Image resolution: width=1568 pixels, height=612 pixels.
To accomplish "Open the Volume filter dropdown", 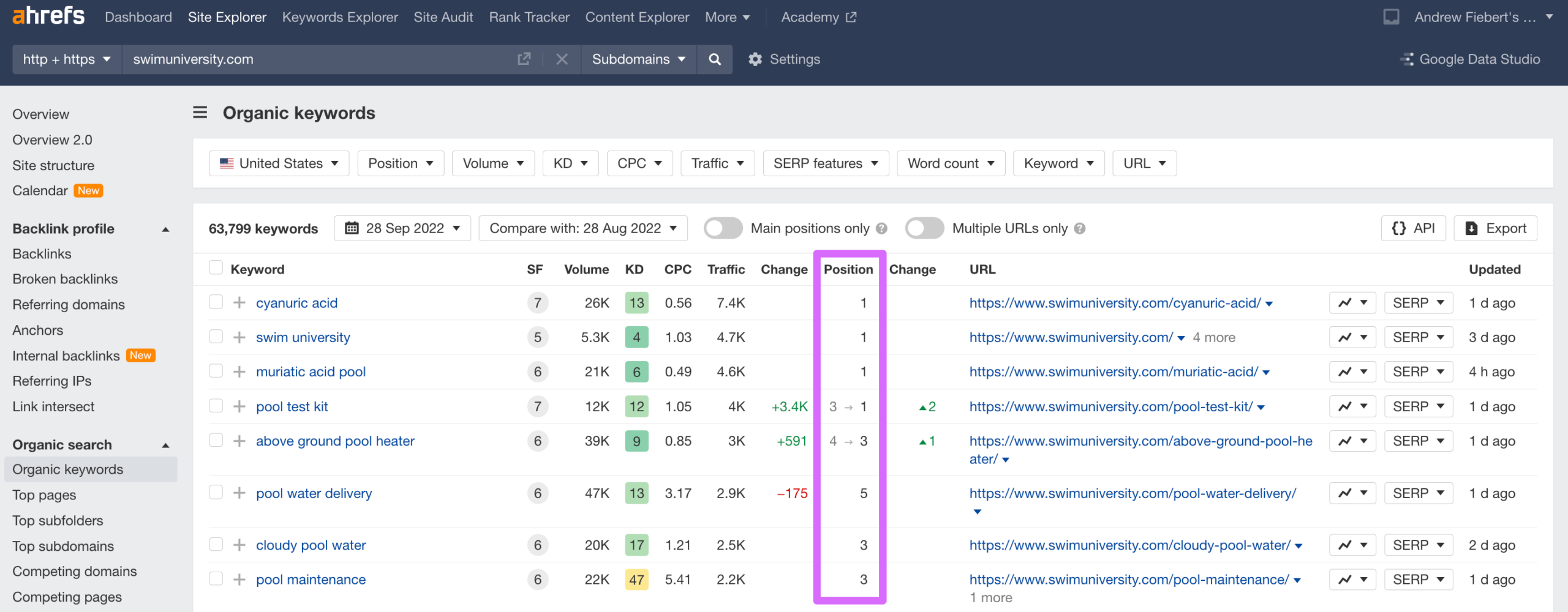I will pos(493,163).
